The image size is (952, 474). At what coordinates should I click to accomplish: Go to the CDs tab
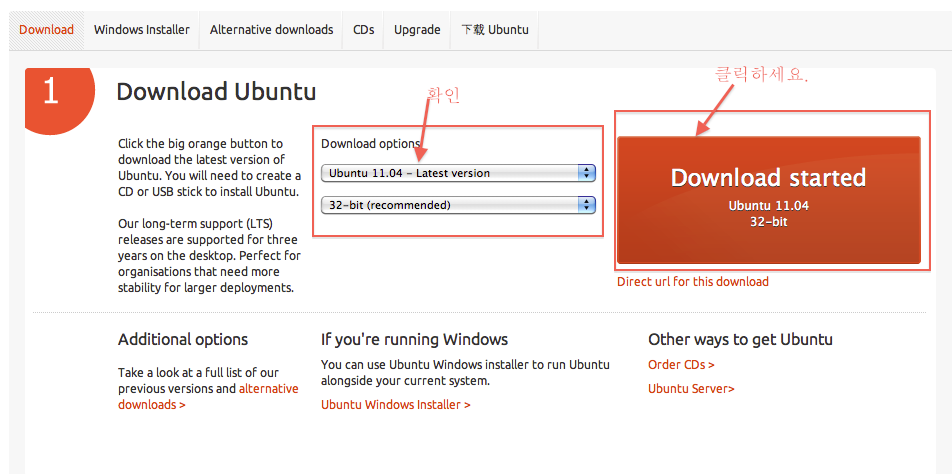pos(363,29)
